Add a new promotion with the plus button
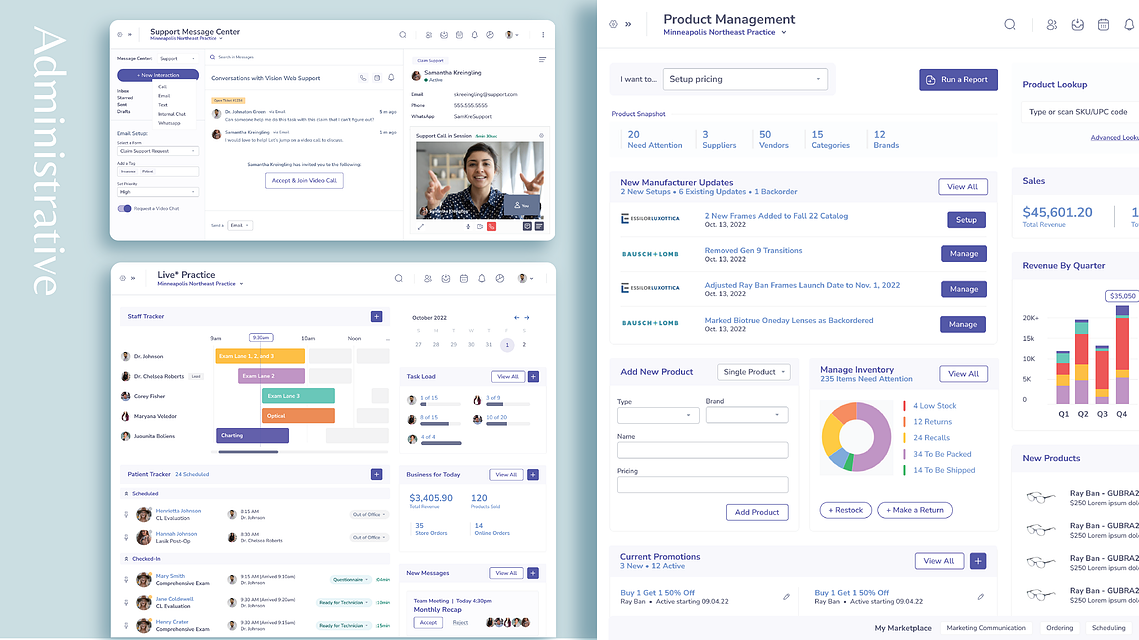The height and width of the screenshot is (640, 1139). point(978,561)
